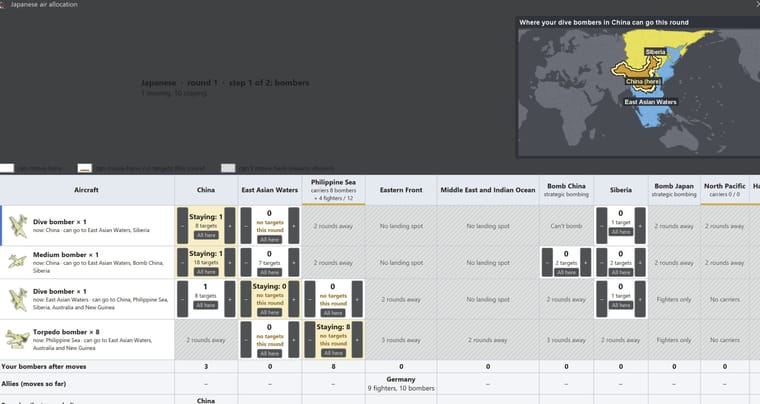The height and width of the screenshot is (404, 760).
Task: Click the China (here) label on the map
Action: (643, 81)
